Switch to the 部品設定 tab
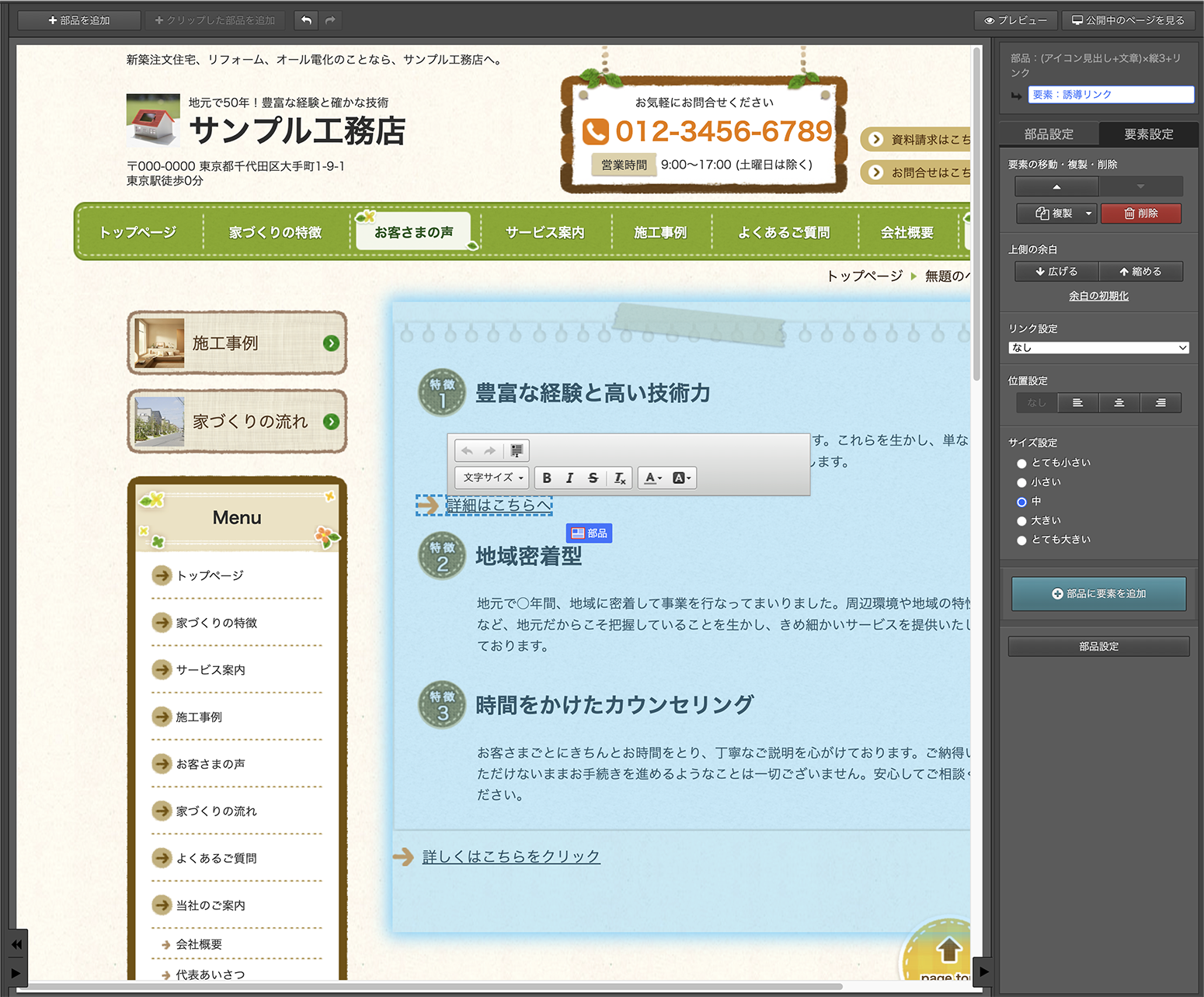 tap(1049, 134)
